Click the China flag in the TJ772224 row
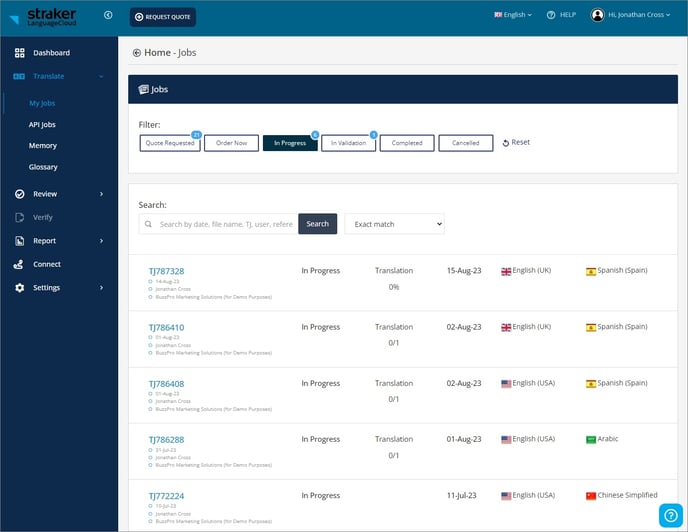This screenshot has height=532, width=688. 591,496
